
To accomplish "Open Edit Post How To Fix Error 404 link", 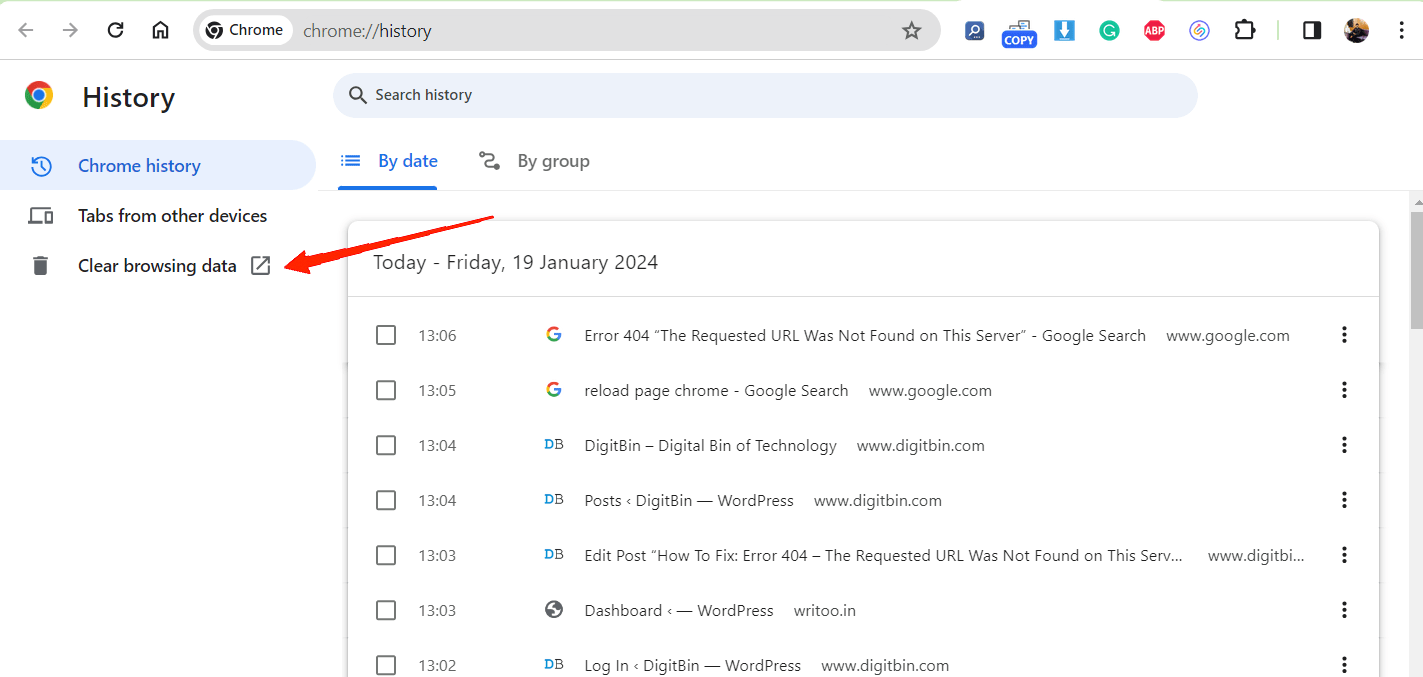I will coord(884,556).
